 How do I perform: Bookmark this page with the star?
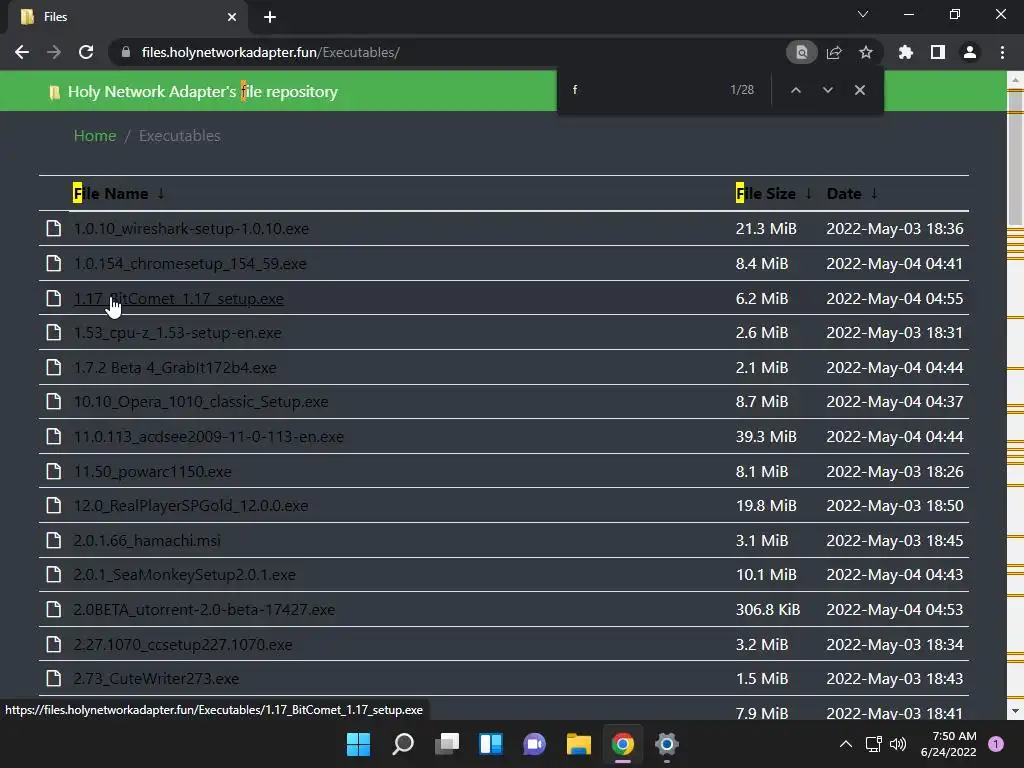click(865, 52)
